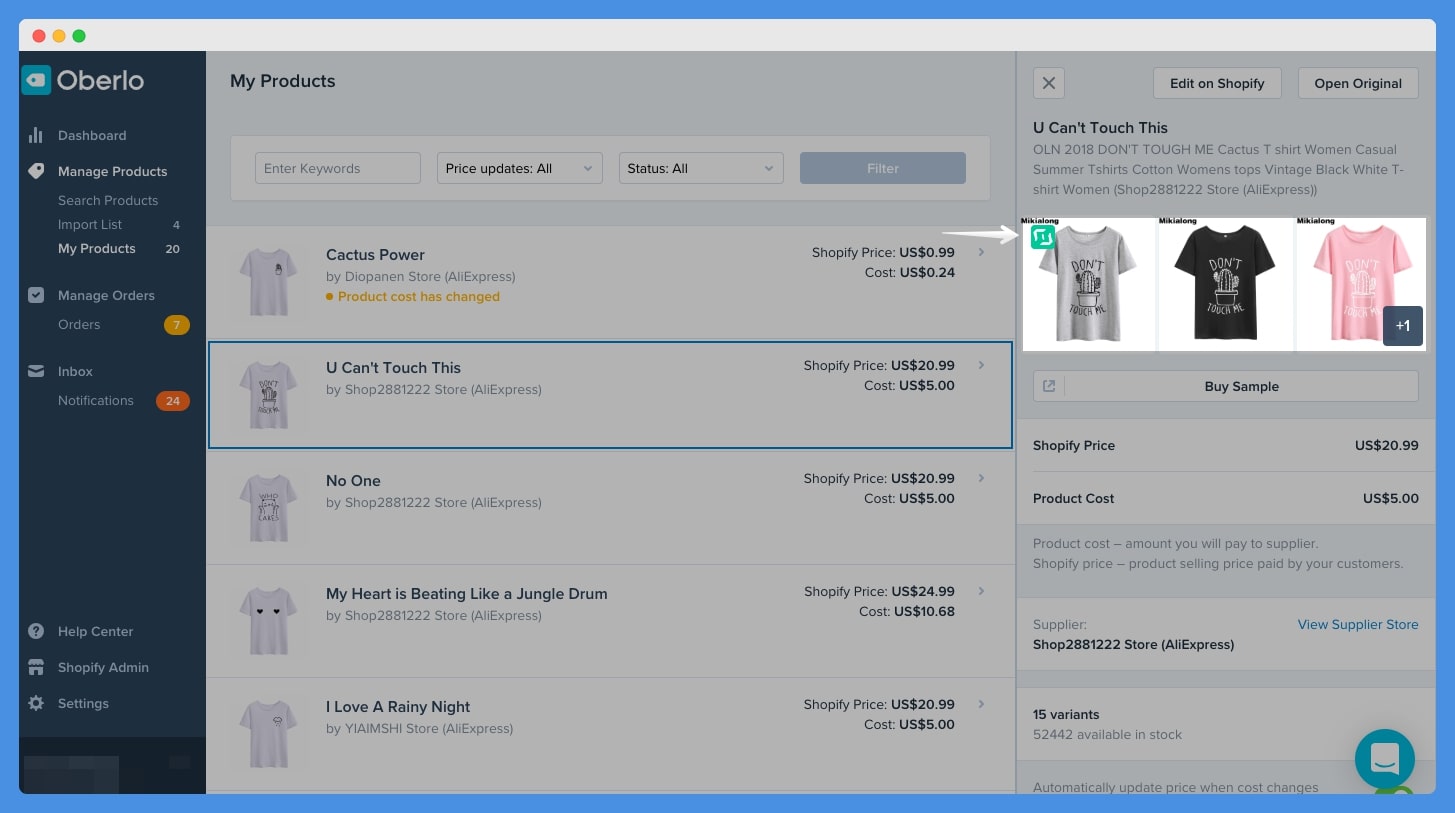
Task: Click the orange 7 orders badge
Action: tap(177, 325)
